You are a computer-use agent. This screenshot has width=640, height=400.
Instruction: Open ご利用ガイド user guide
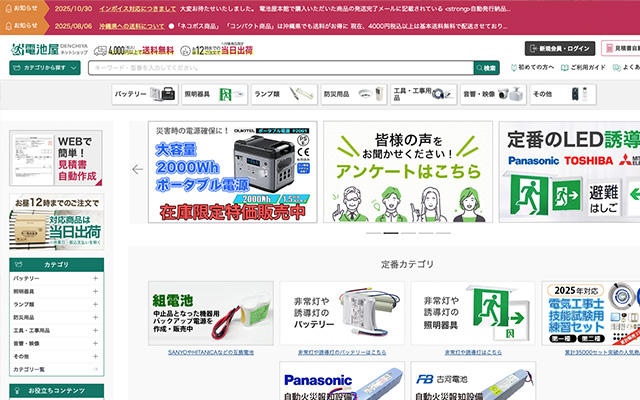click(582, 68)
